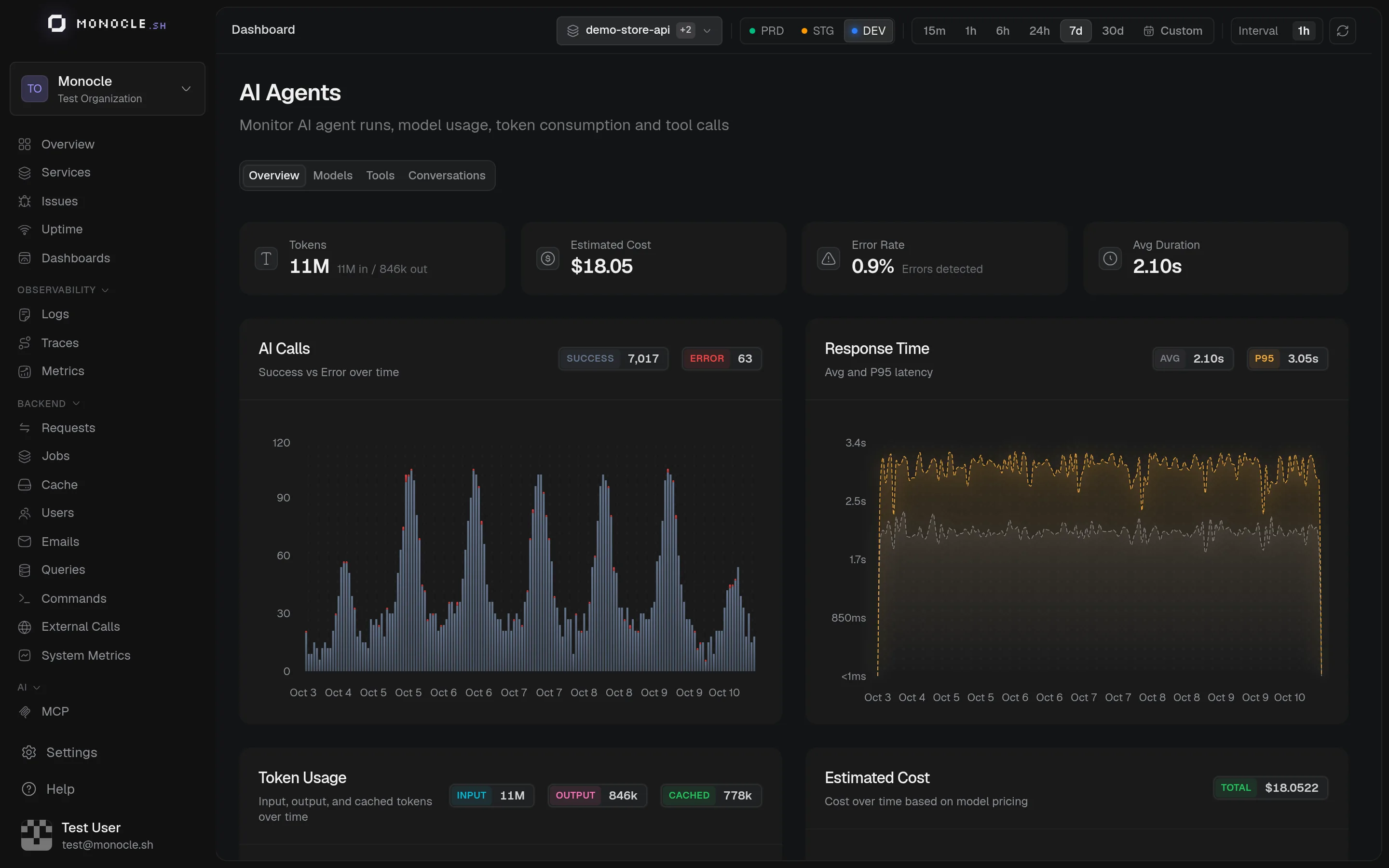Switch to the Conversations tab
The width and height of the screenshot is (1389, 868).
[x=447, y=175]
